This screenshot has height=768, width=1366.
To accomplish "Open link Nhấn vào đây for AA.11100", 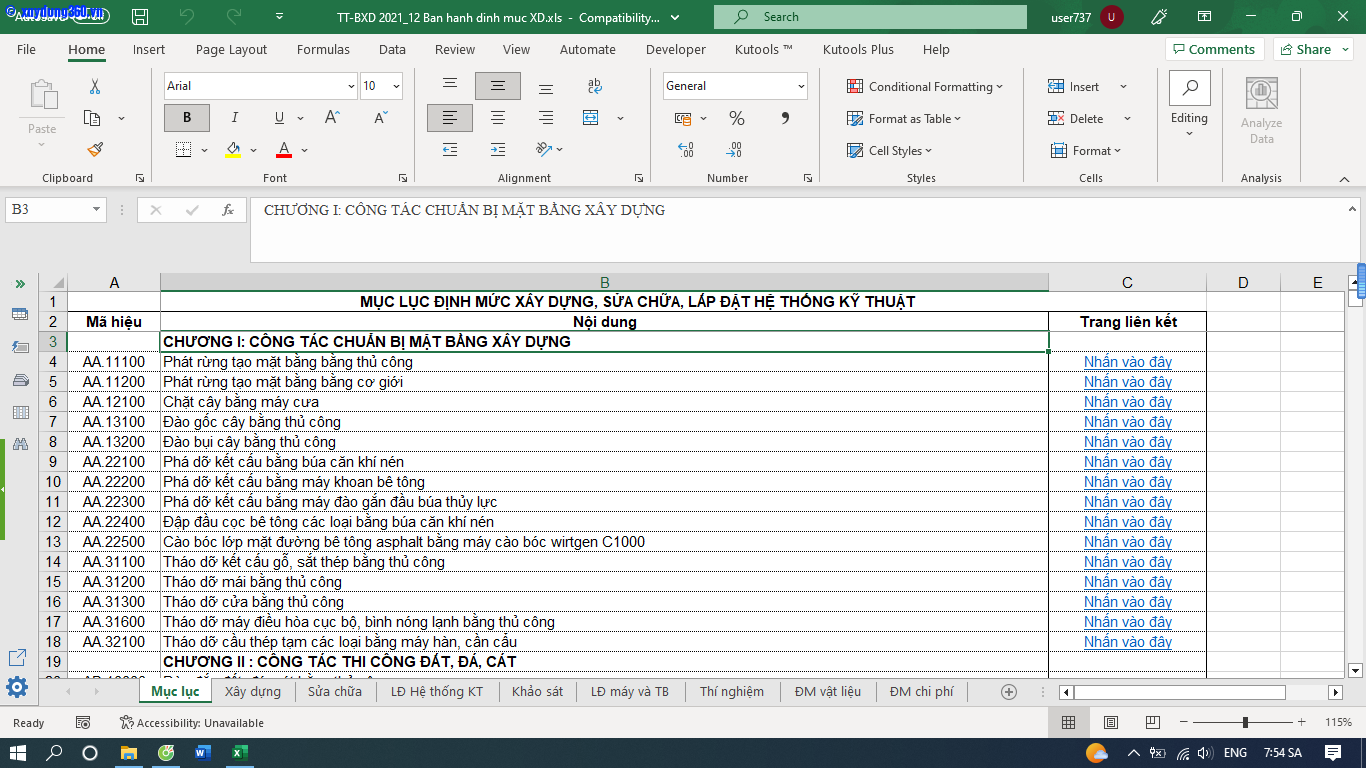I will [x=1127, y=362].
